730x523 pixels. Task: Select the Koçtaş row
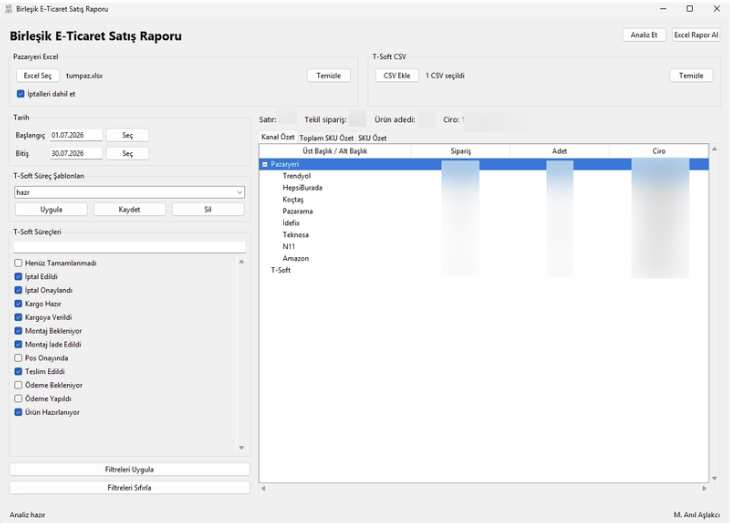click(x=484, y=199)
